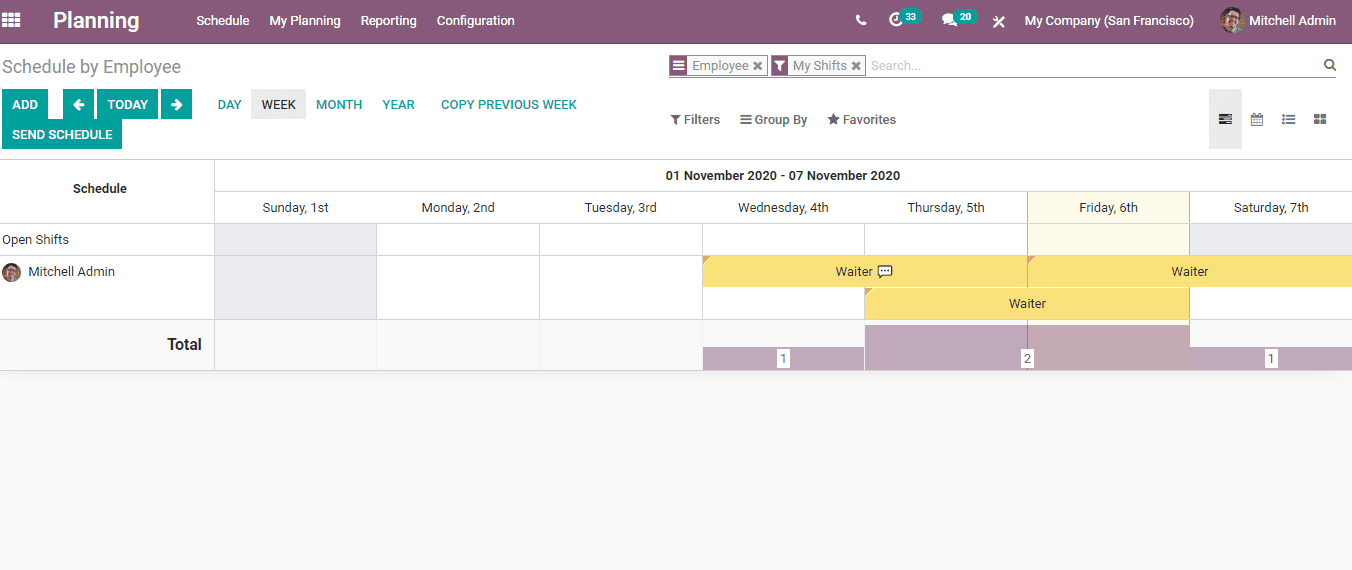Switch to Gantt view icon
Viewport: 1352px width, 570px height.
(x=1225, y=119)
